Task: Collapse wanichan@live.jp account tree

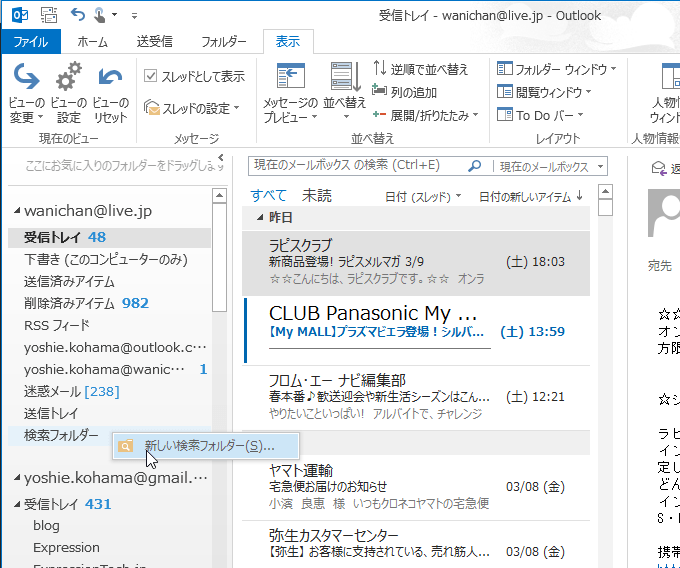Action: [x=17, y=211]
